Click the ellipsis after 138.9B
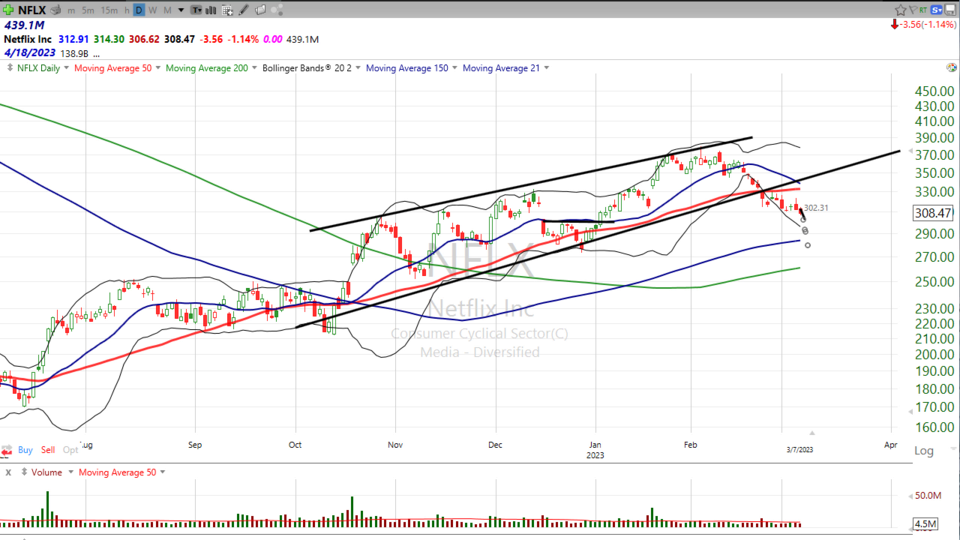The image size is (960, 540). (96, 54)
